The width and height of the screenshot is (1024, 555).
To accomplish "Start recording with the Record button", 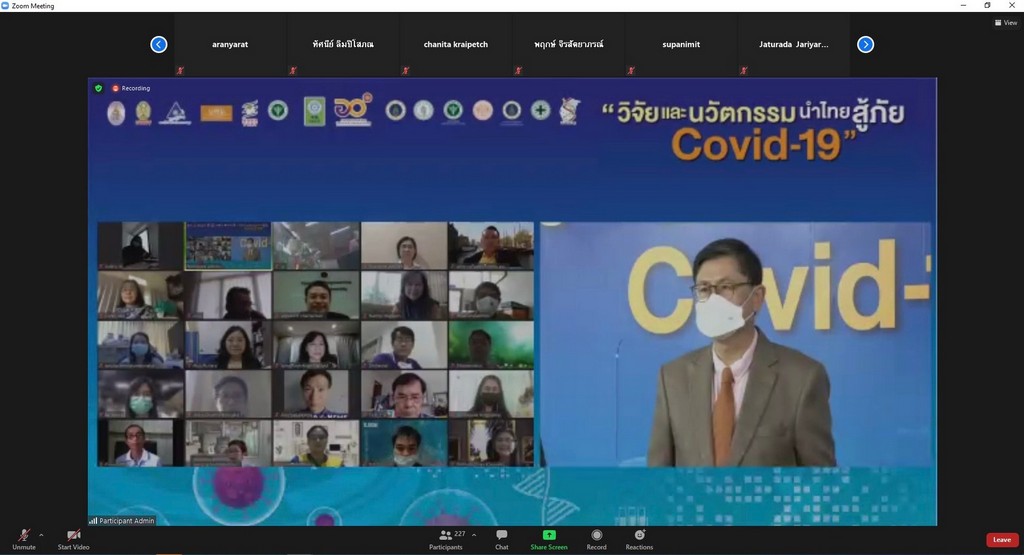I will click(x=596, y=538).
